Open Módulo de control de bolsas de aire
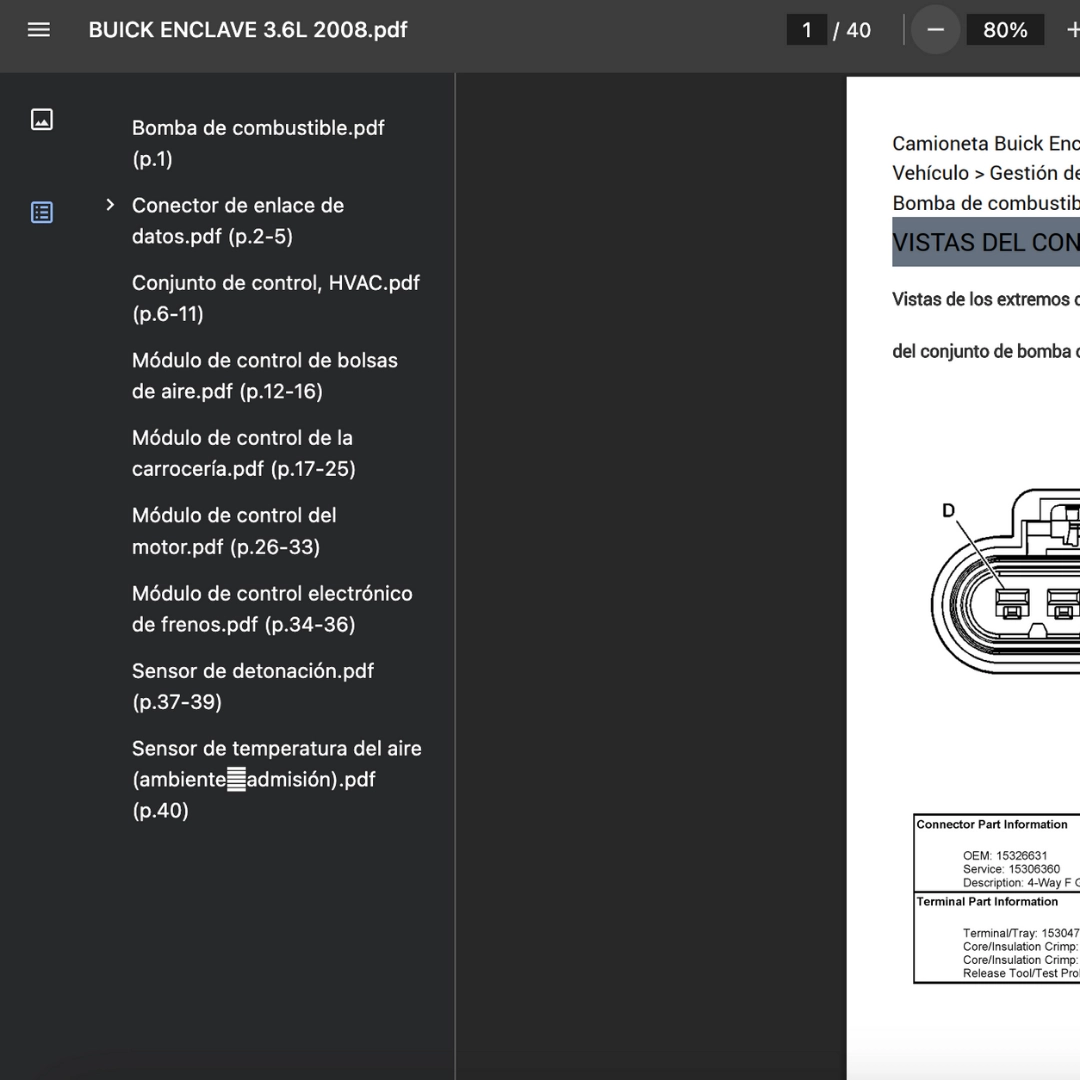 tap(264, 375)
